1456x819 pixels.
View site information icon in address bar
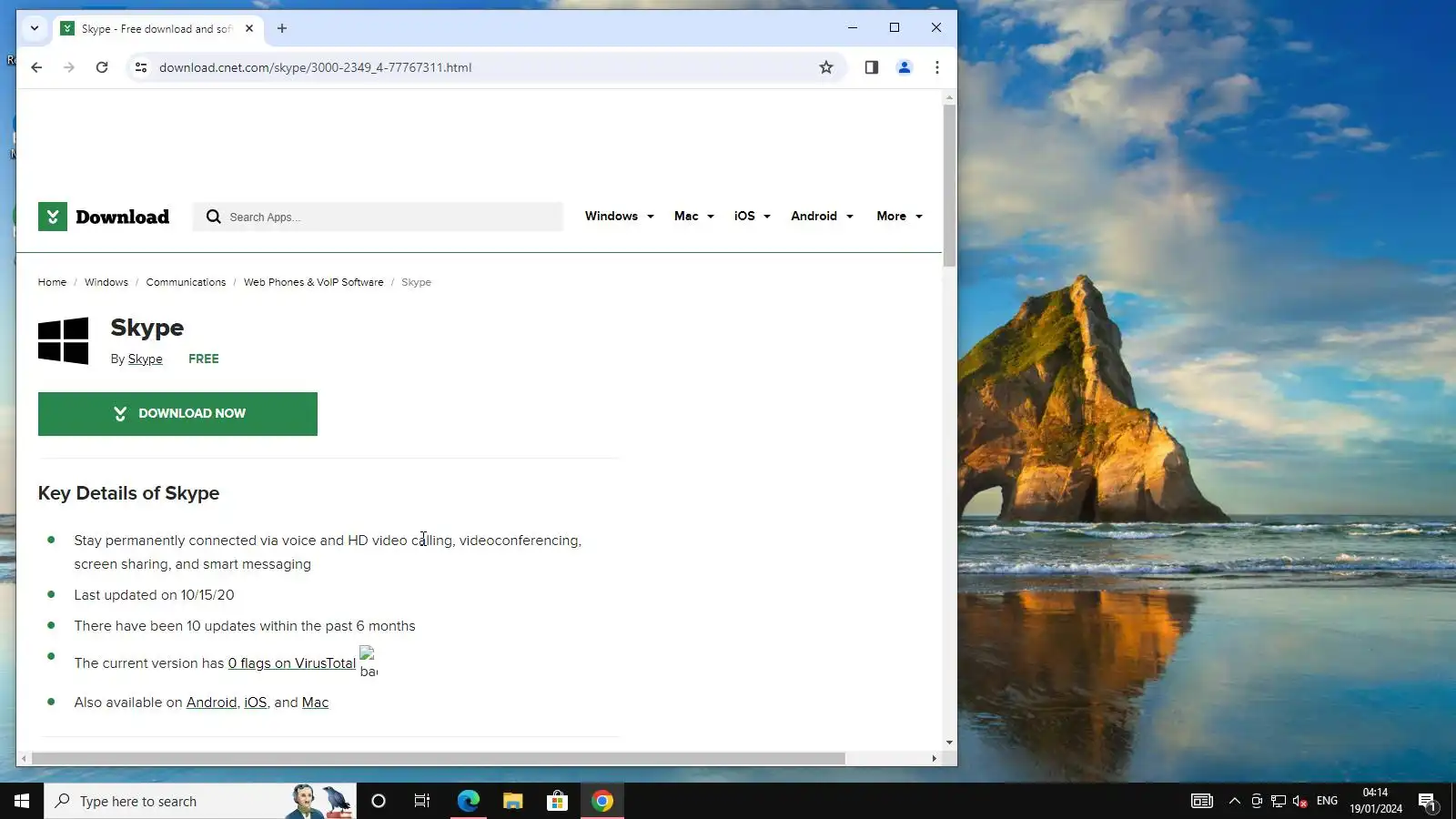coord(140,67)
